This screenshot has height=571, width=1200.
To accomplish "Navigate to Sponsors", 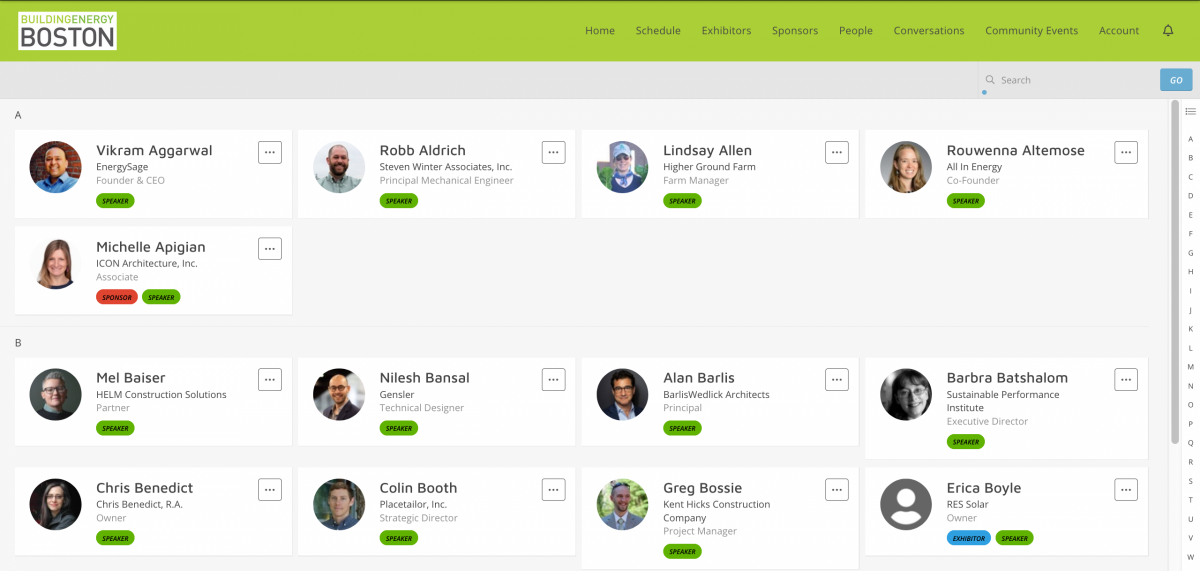I will click(x=795, y=30).
